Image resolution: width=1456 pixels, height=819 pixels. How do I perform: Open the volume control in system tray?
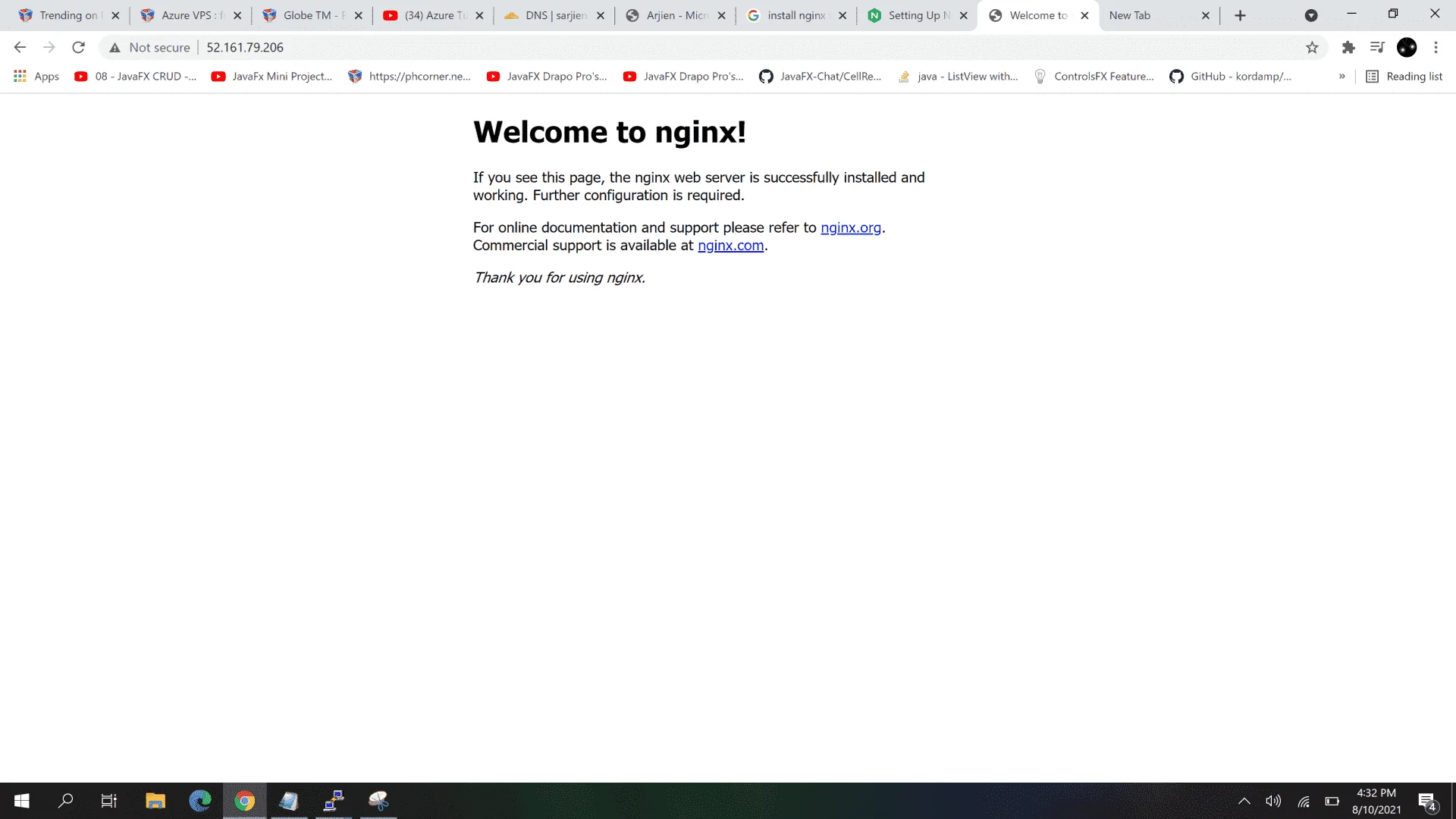tap(1273, 801)
